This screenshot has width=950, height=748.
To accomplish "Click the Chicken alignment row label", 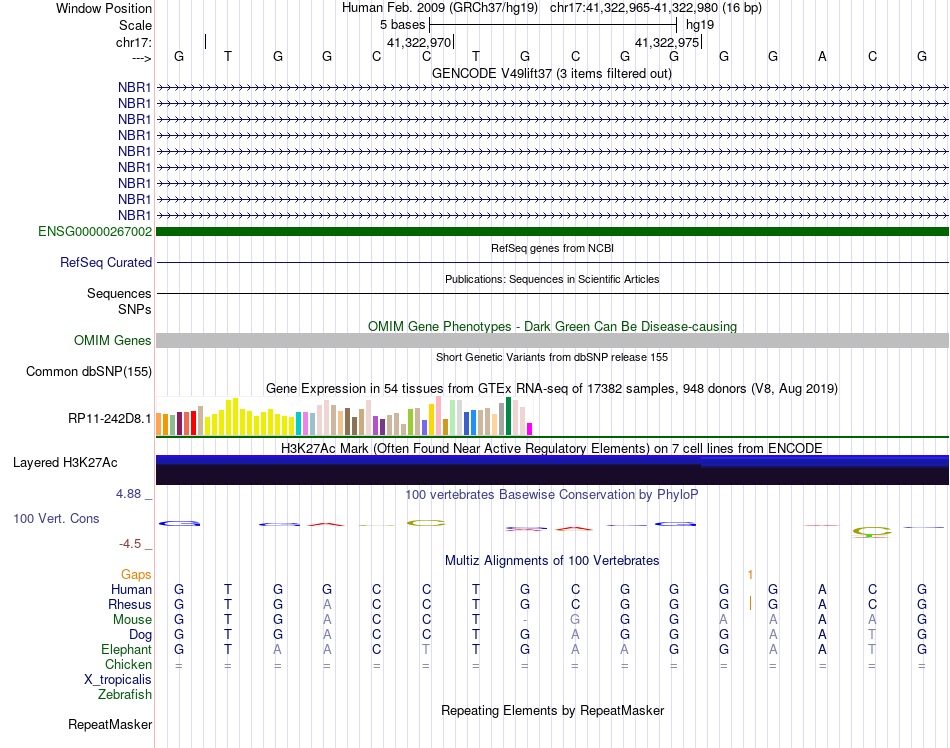I will coord(128,664).
